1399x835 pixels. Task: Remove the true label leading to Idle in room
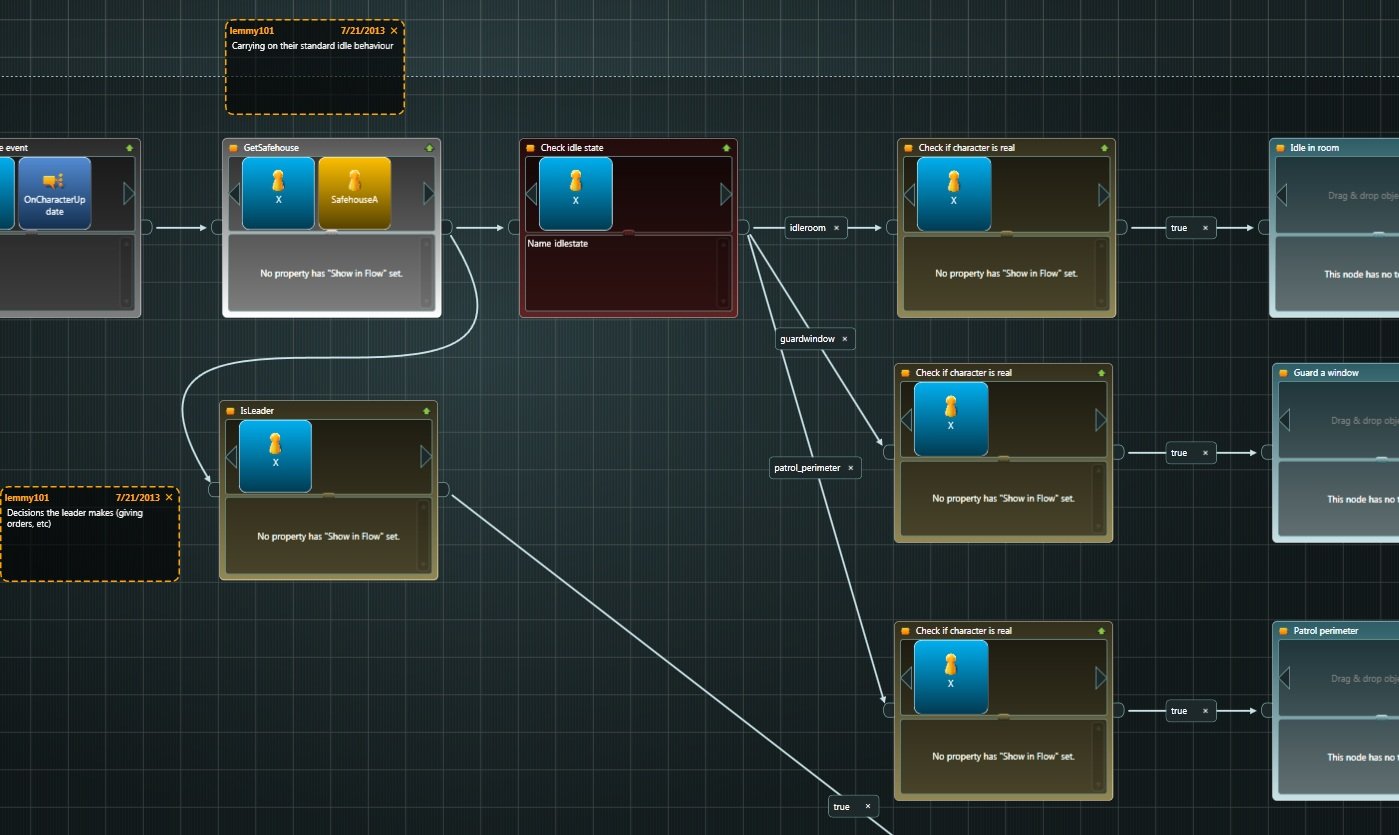point(1205,228)
